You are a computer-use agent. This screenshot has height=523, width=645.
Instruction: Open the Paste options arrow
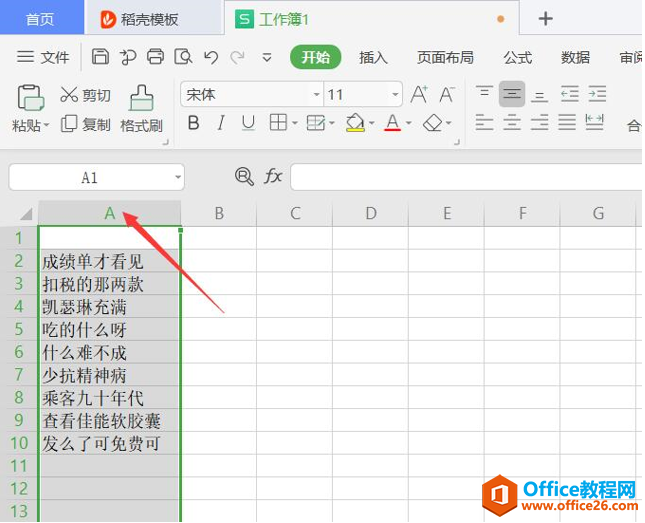[x=46, y=124]
